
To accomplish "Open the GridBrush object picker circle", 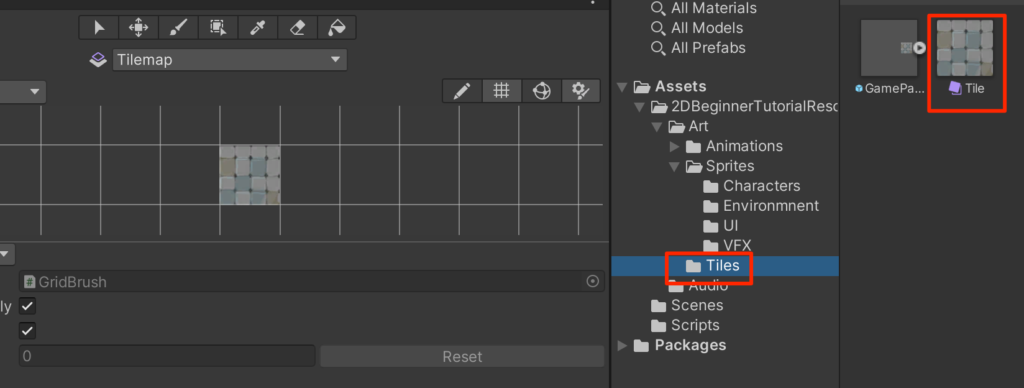I will [x=592, y=282].
